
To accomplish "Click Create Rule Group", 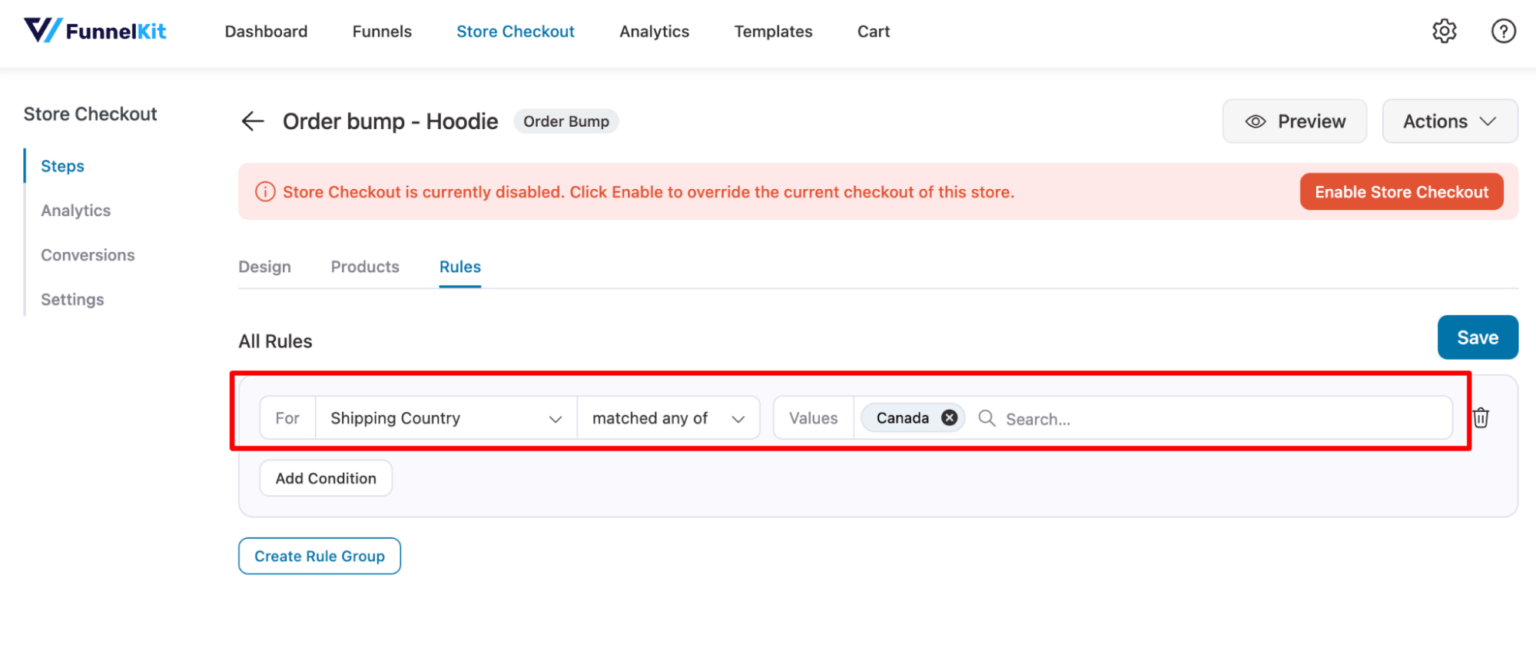I will tap(319, 556).
